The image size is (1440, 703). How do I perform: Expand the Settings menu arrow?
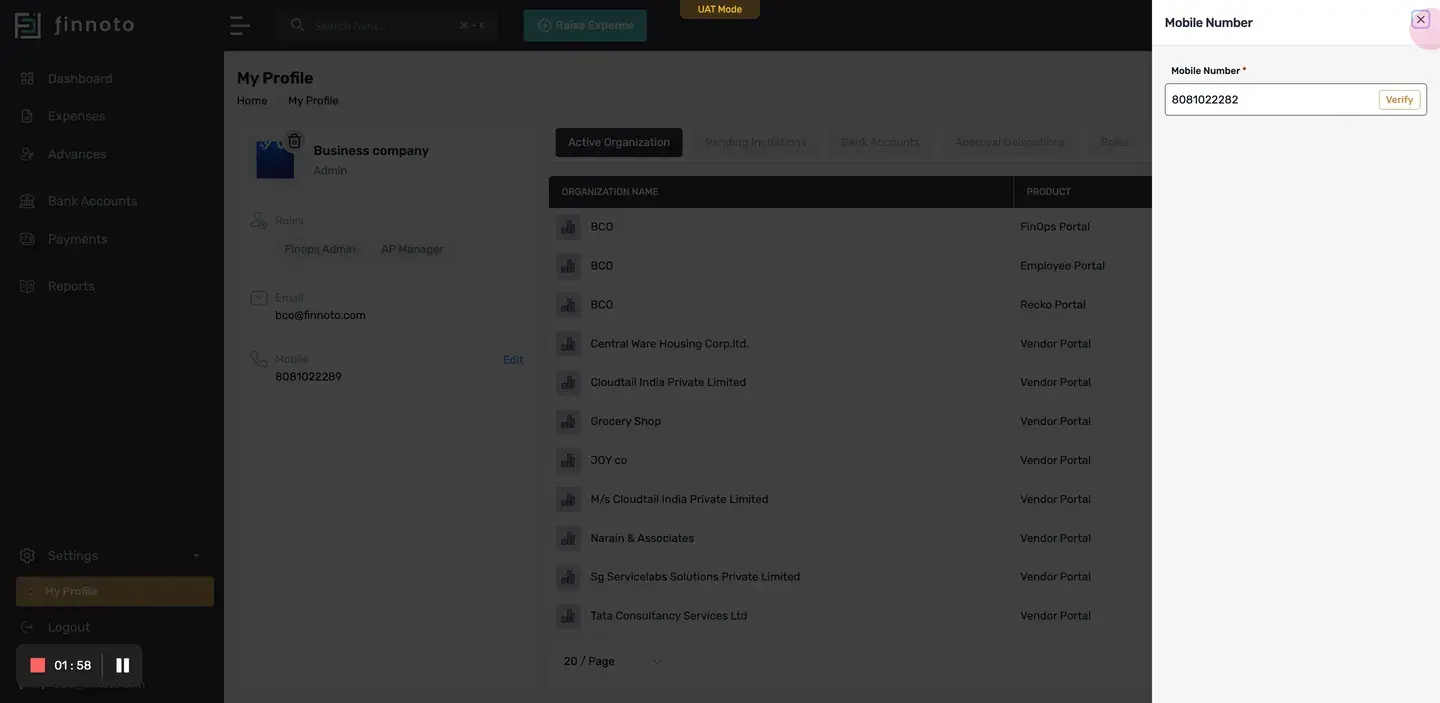pos(196,556)
